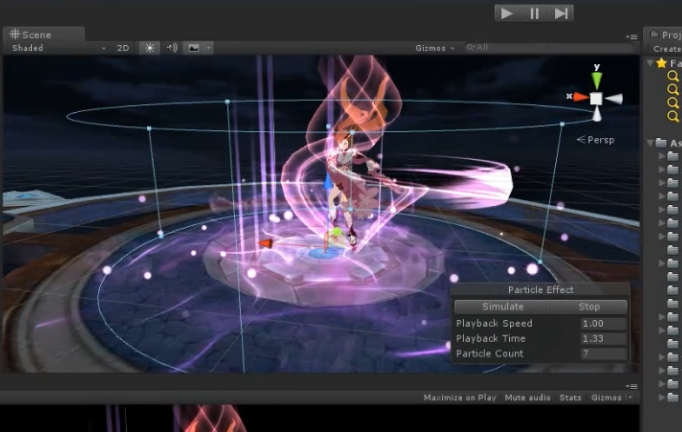Open the Game panel options menu icon
Image resolution: width=682 pixels, height=432 pixels.
click(x=632, y=386)
